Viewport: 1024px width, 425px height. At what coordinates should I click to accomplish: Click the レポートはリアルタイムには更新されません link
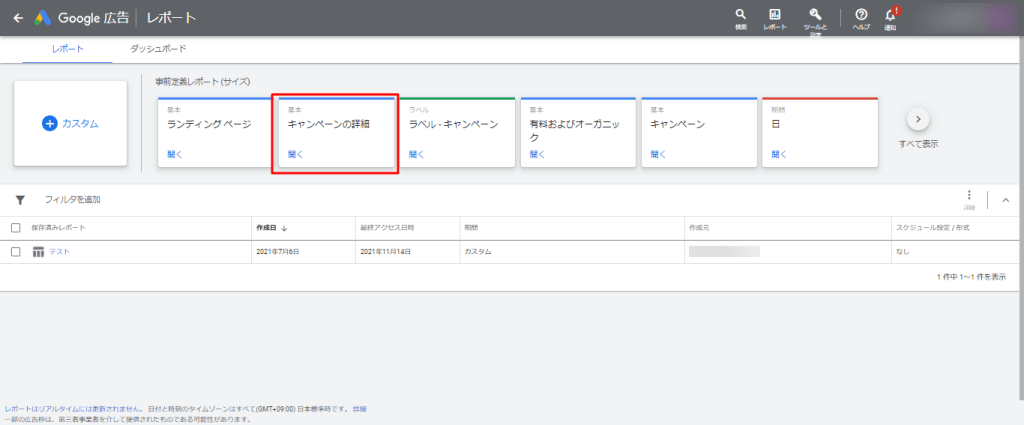click(74, 409)
